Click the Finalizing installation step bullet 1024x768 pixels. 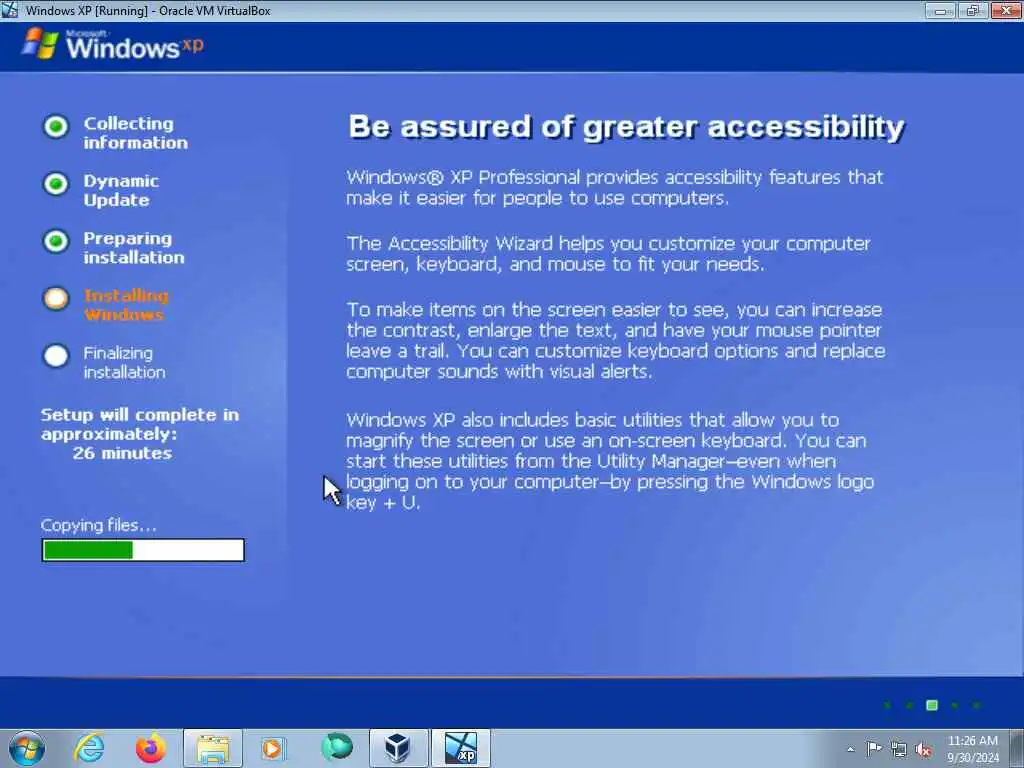[56, 357]
